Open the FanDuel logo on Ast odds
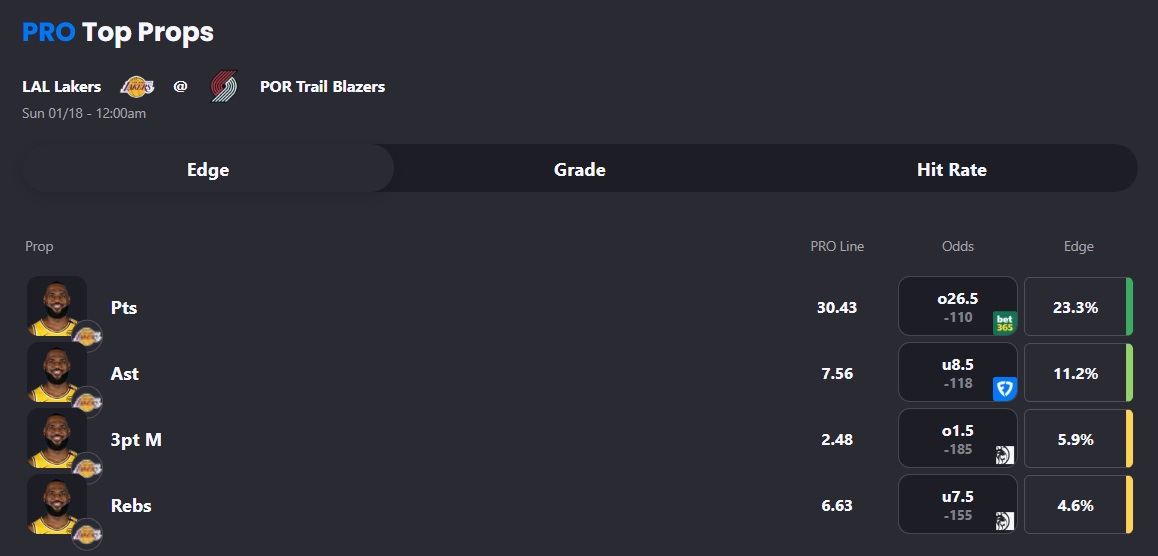The width and height of the screenshot is (1158, 556). 1004,389
